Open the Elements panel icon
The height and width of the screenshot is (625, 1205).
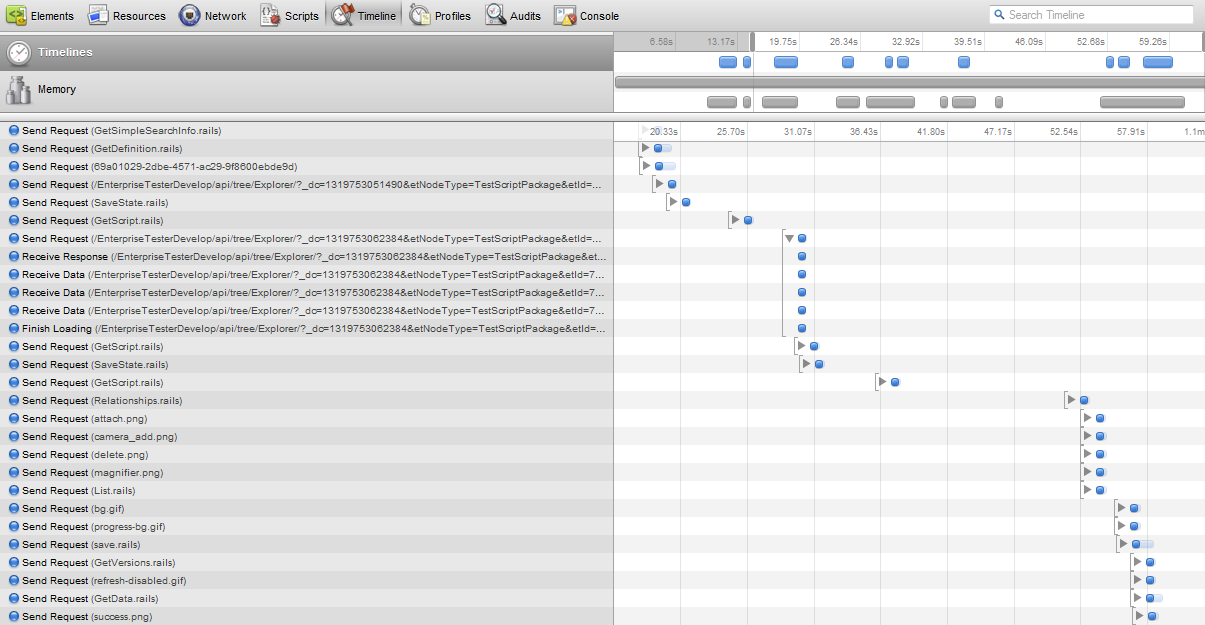[x=17, y=15]
